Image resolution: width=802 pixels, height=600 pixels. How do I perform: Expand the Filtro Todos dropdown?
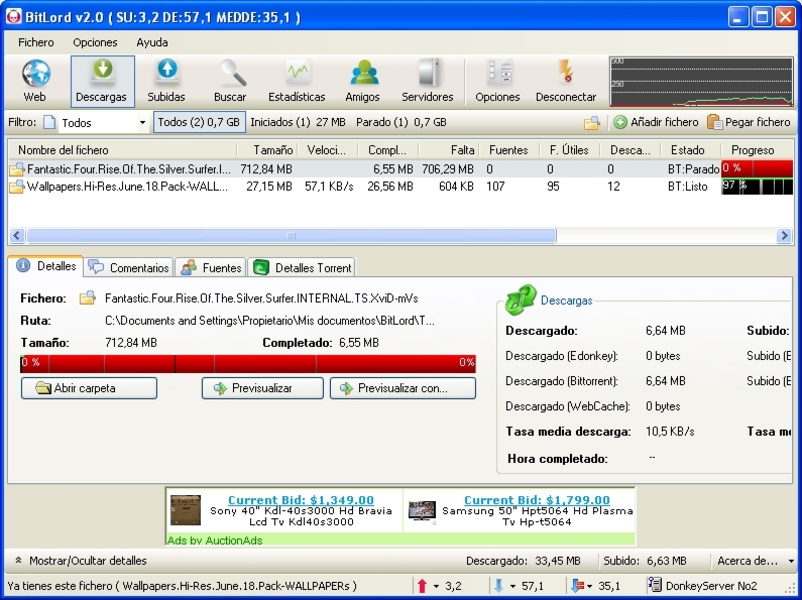pyautogui.click(x=142, y=123)
